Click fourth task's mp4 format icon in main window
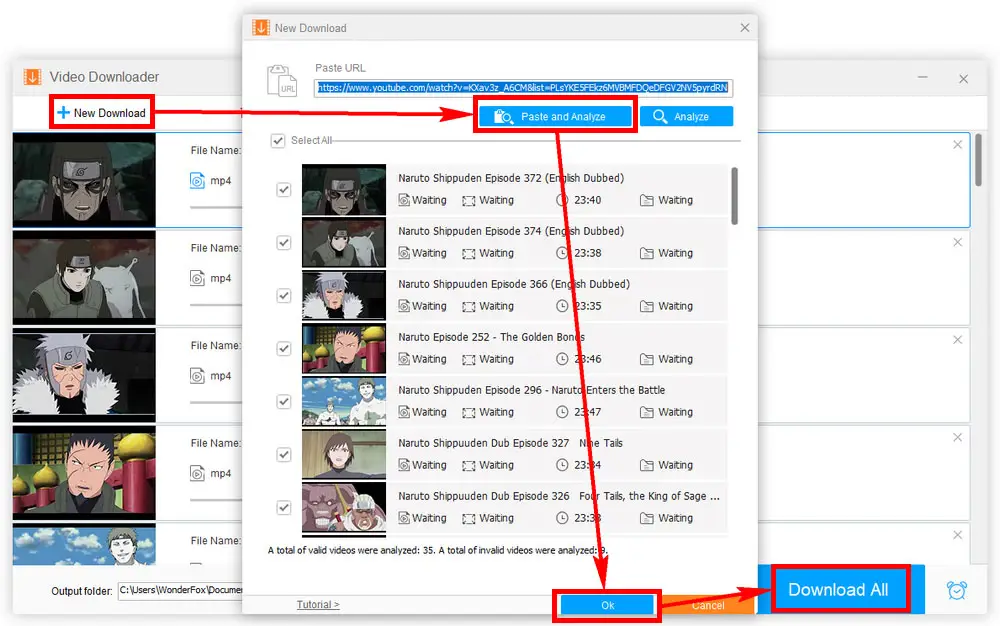1000x626 pixels. pyautogui.click(x=197, y=473)
